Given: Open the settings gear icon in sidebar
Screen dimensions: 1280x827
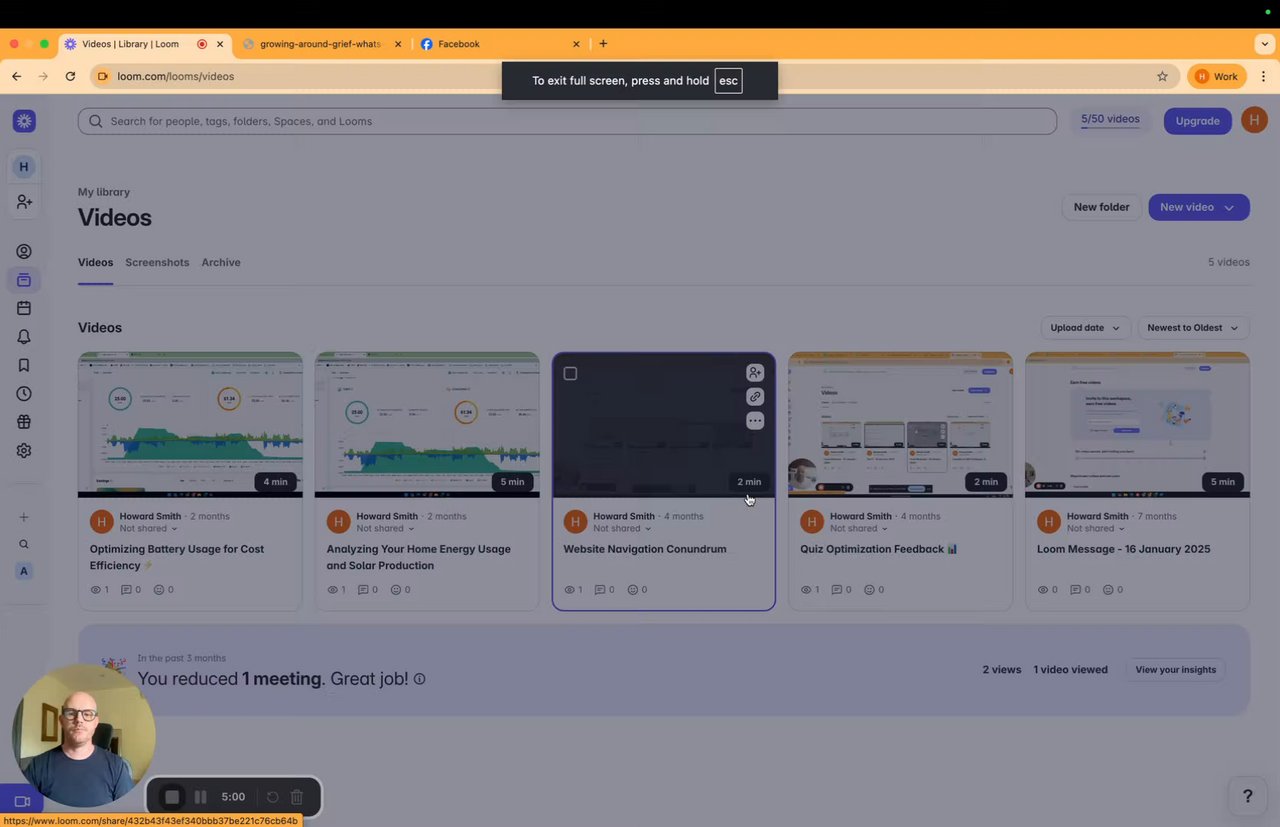Looking at the screenshot, I should 24,451.
